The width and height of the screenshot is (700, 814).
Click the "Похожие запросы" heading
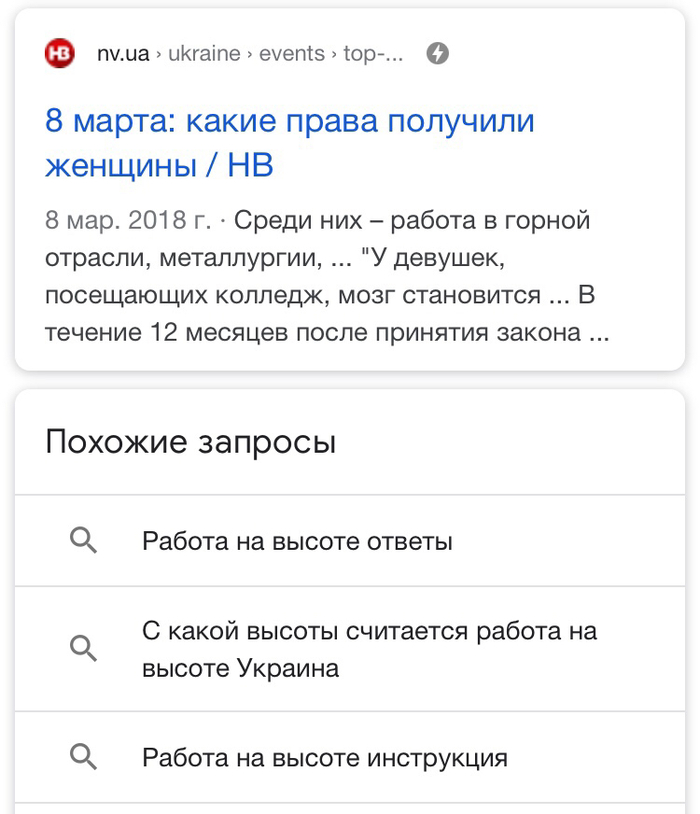tap(190, 442)
